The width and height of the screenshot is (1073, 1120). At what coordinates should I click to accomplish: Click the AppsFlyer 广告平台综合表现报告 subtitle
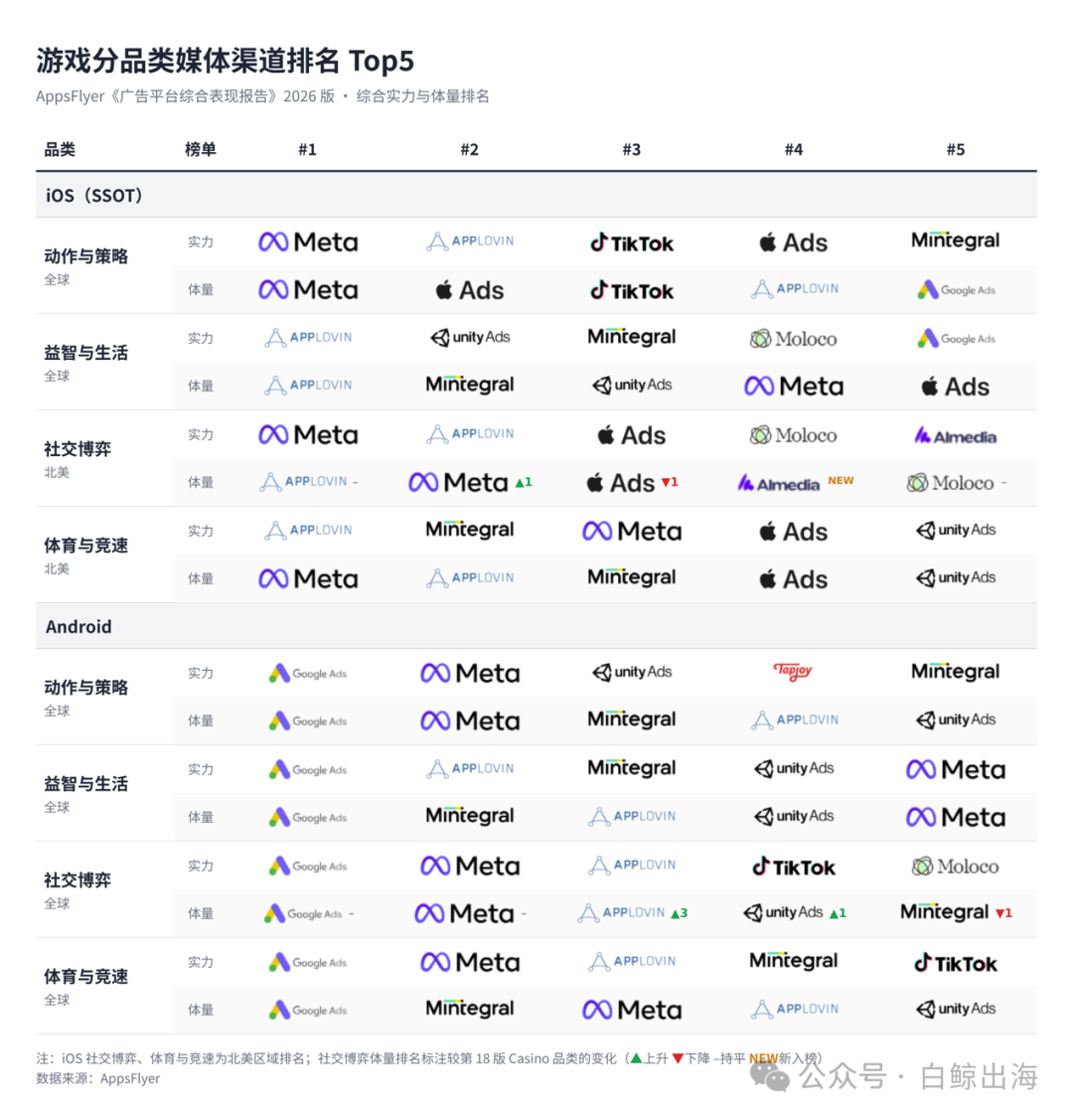click(262, 96)
